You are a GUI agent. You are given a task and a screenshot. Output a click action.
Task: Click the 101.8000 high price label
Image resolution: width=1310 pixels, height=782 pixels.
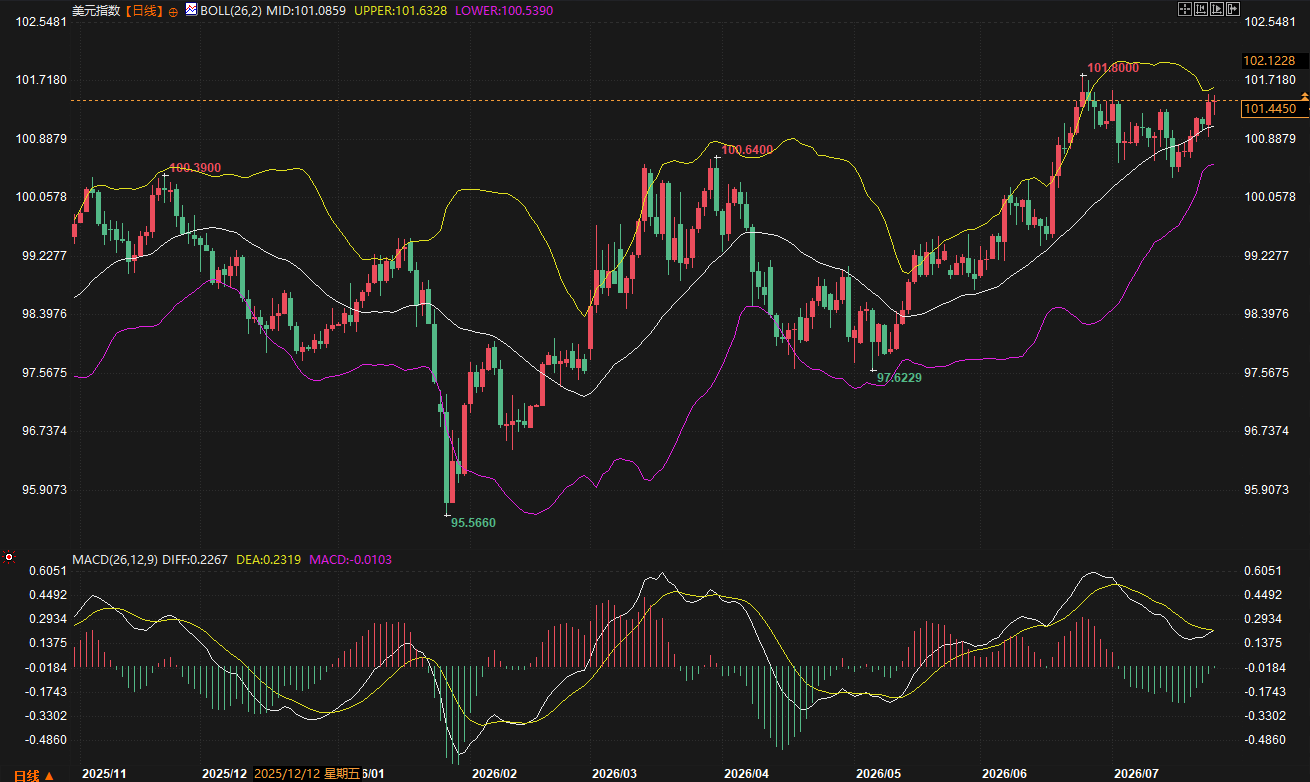(1113, 68)
